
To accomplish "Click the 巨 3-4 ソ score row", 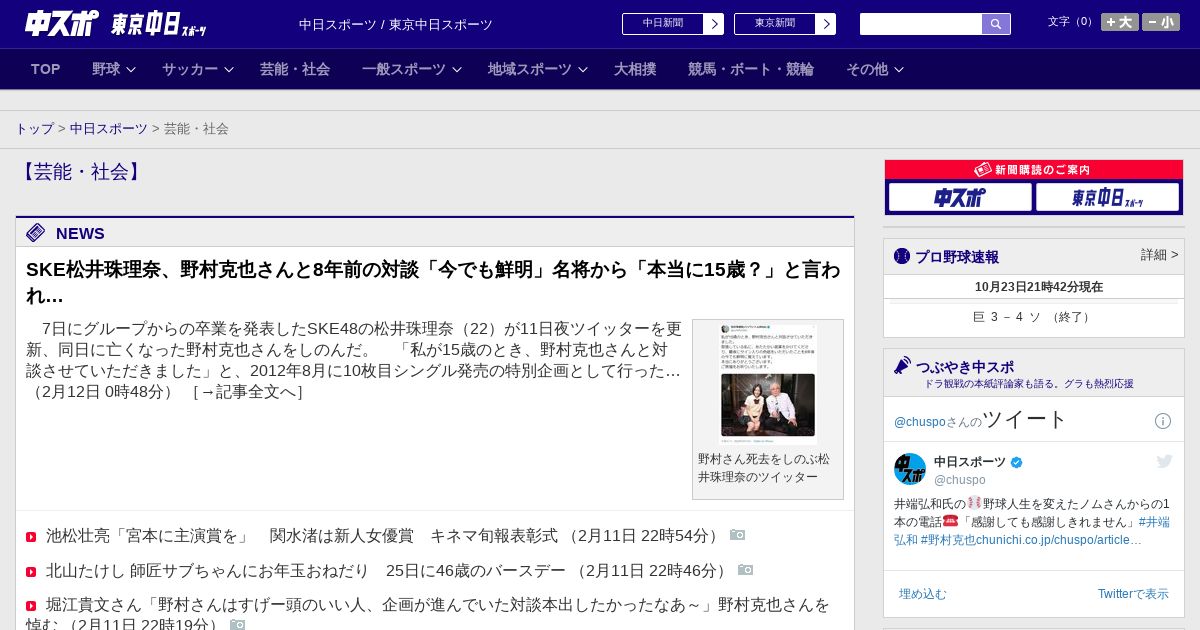I will pos(1034,317).
